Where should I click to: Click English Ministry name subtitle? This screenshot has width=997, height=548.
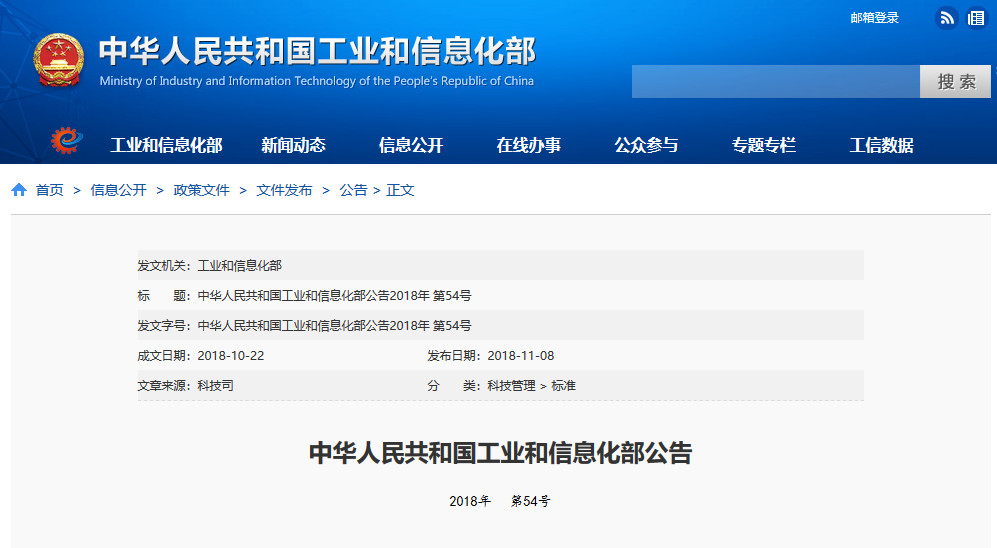point(317,81)
